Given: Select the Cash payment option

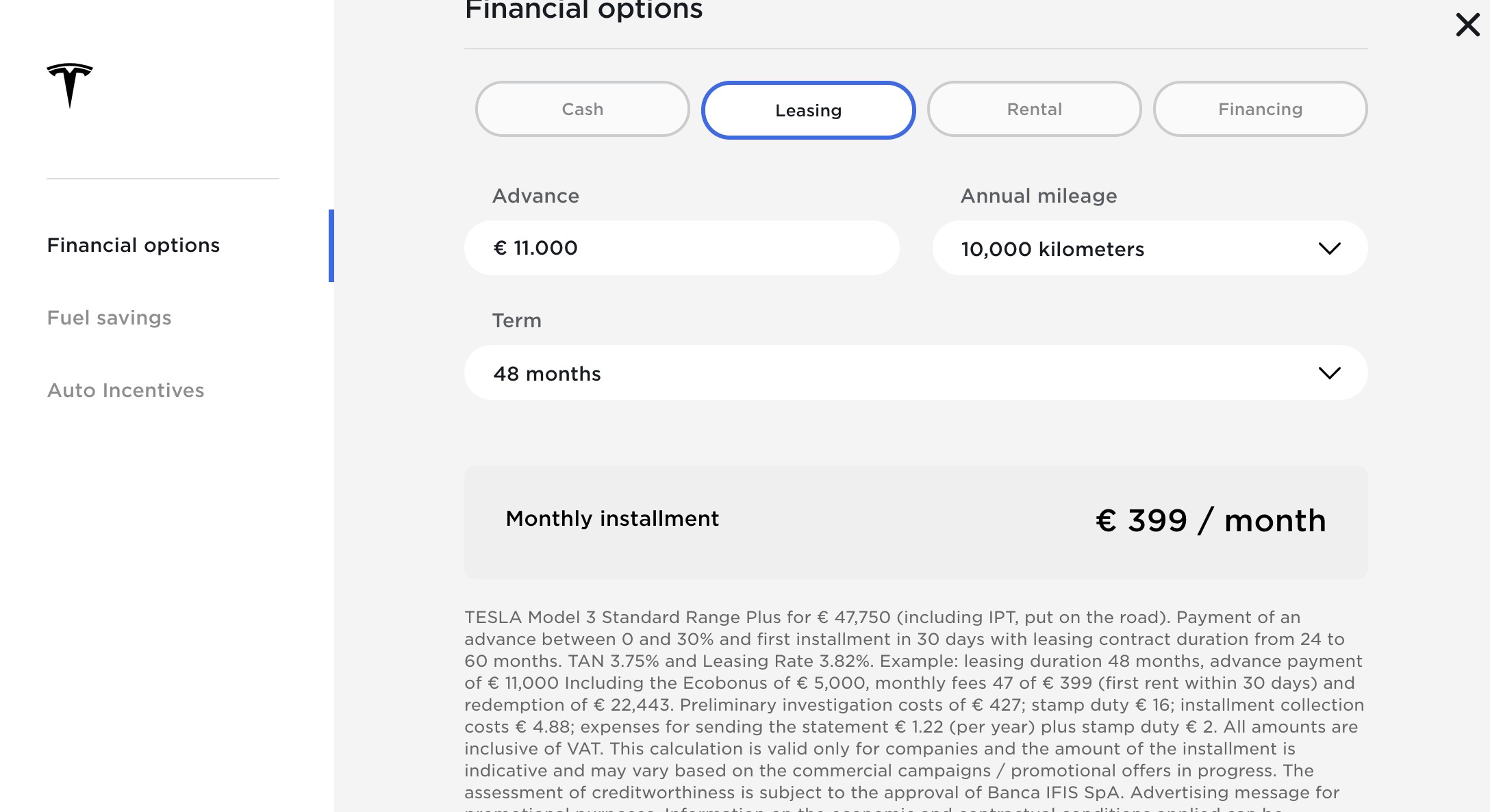Looking at the screenshot, I should point(583,110).
